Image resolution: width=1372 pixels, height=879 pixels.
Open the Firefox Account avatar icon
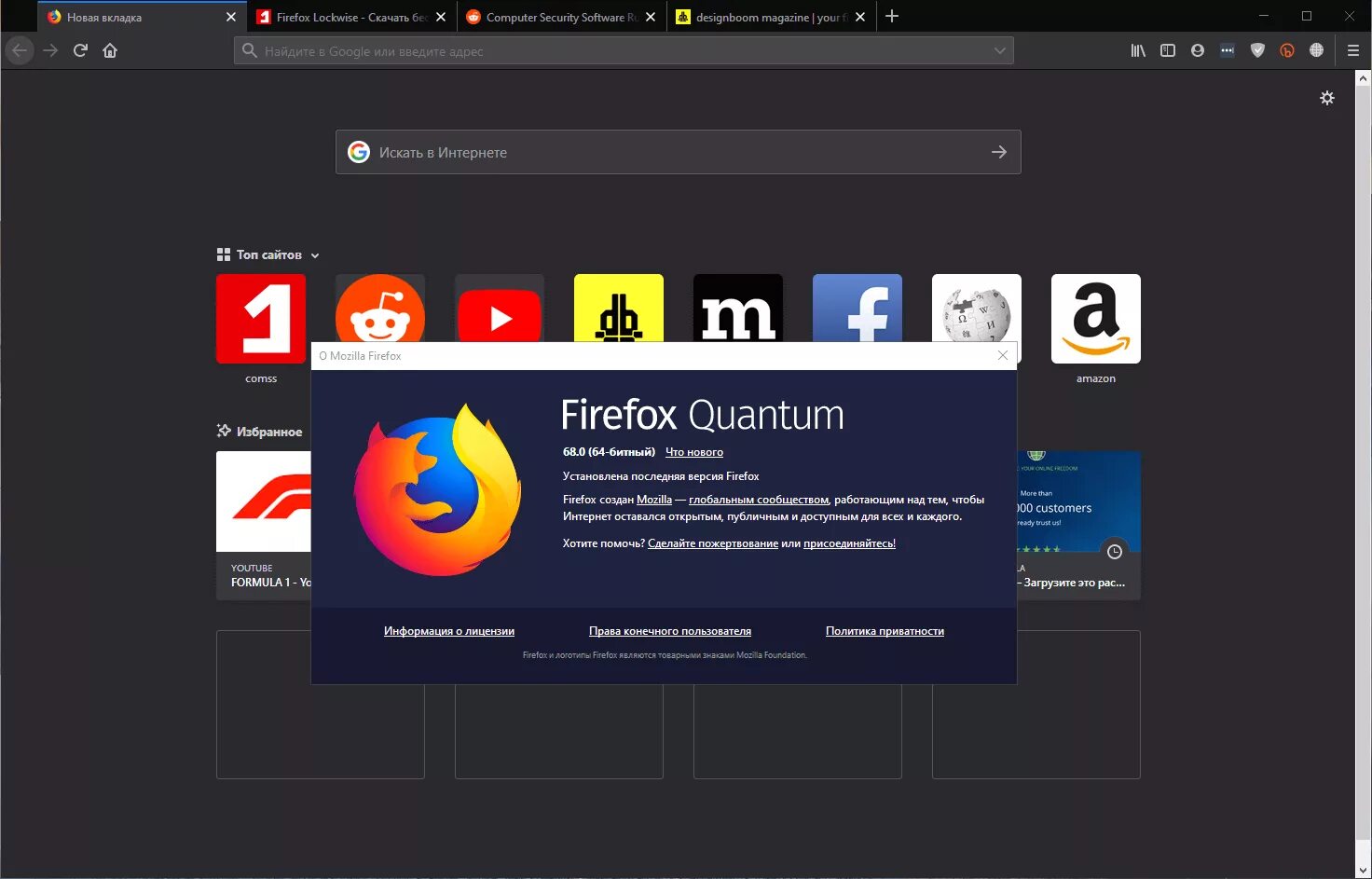tap(1198, 50)
